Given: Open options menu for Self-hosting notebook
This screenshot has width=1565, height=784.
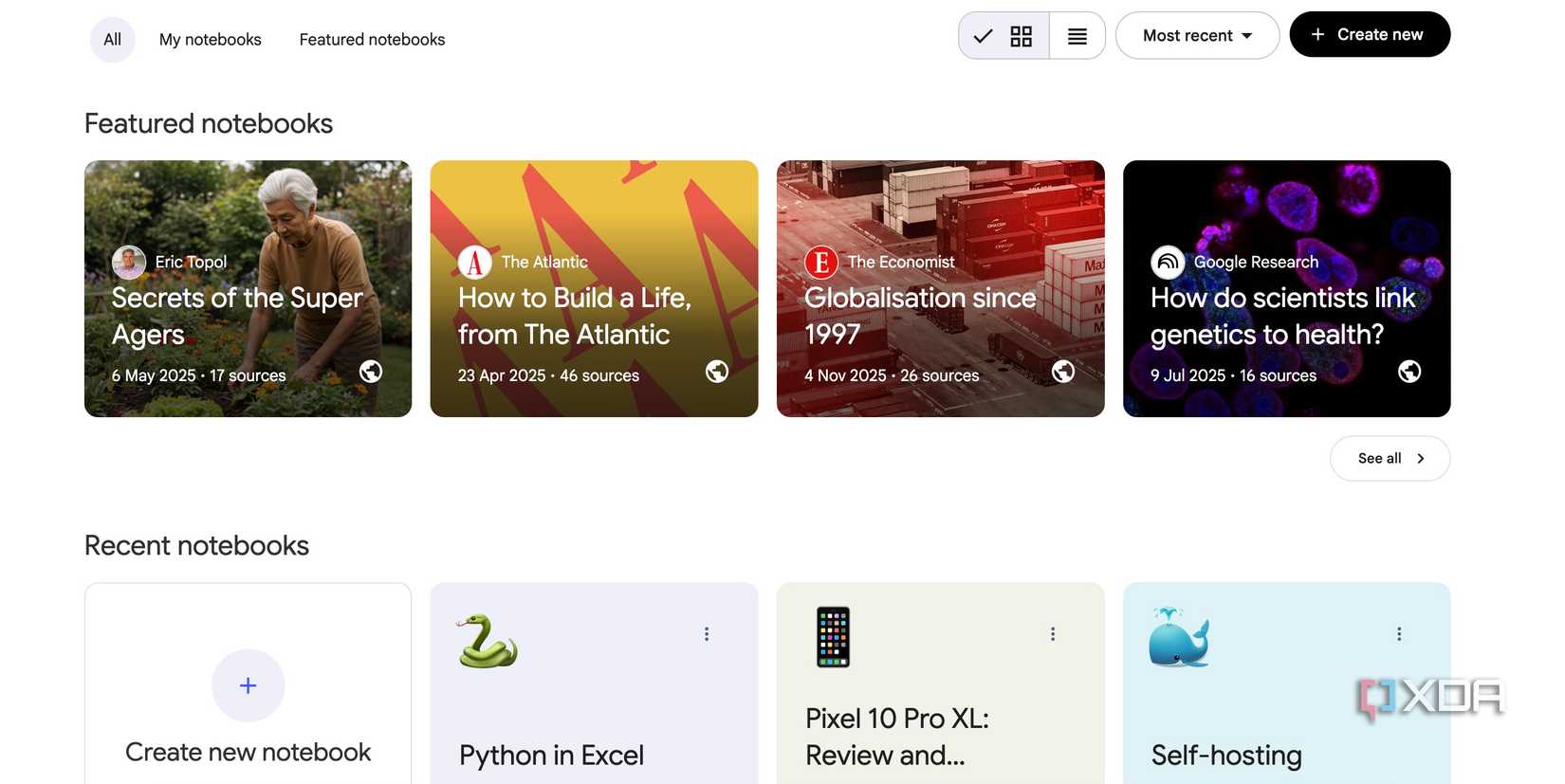Looking at the screenshot, I should pos(1399,634).
